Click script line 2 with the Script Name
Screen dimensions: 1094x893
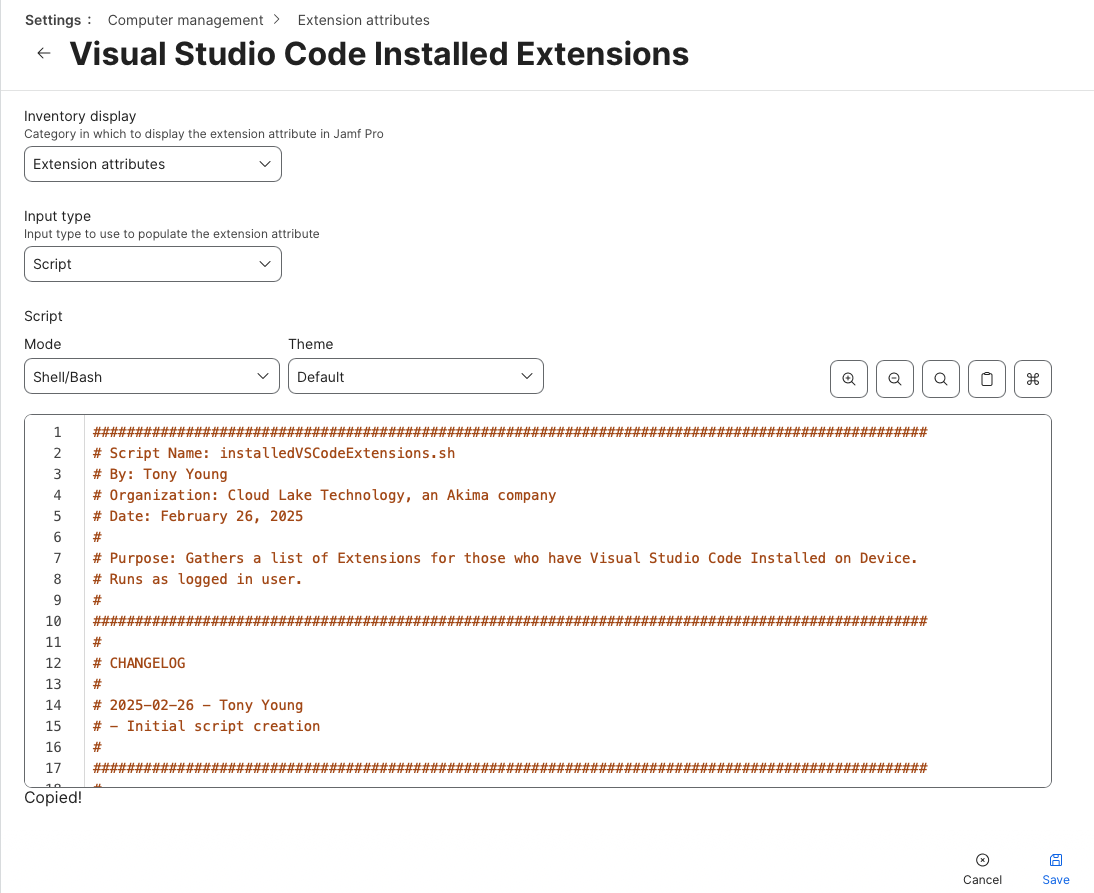click(274, 453)
